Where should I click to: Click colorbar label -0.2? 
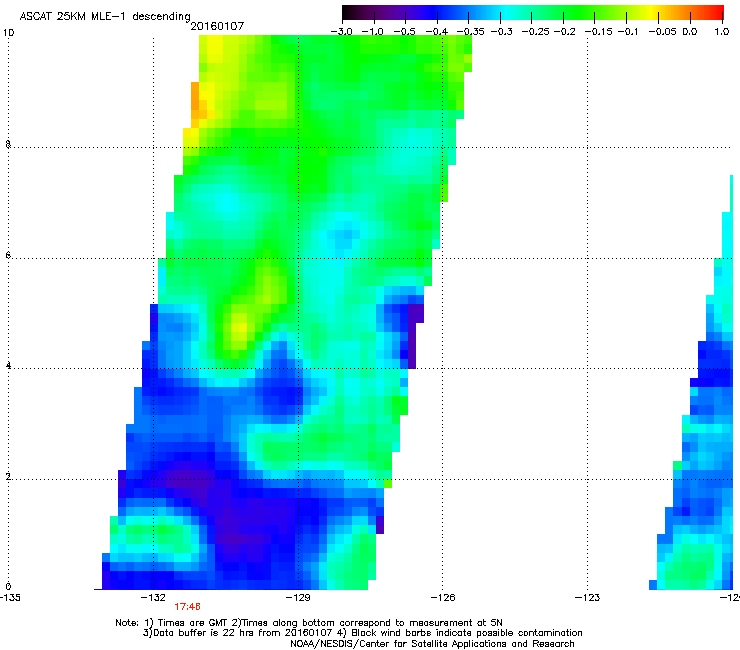coord(564,32)
